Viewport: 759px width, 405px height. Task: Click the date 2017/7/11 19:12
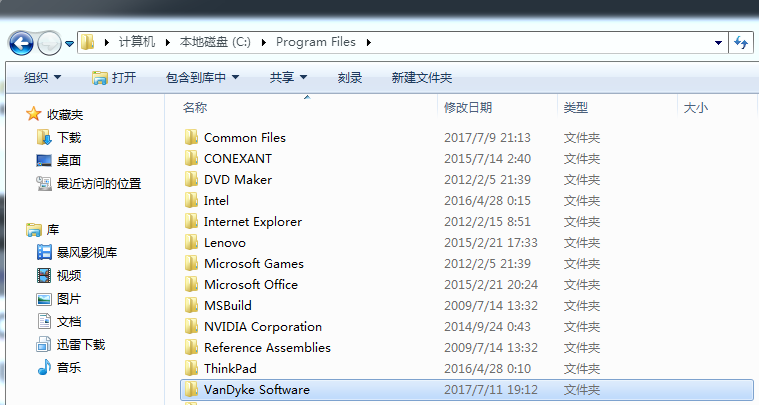(x=491, y=390)
